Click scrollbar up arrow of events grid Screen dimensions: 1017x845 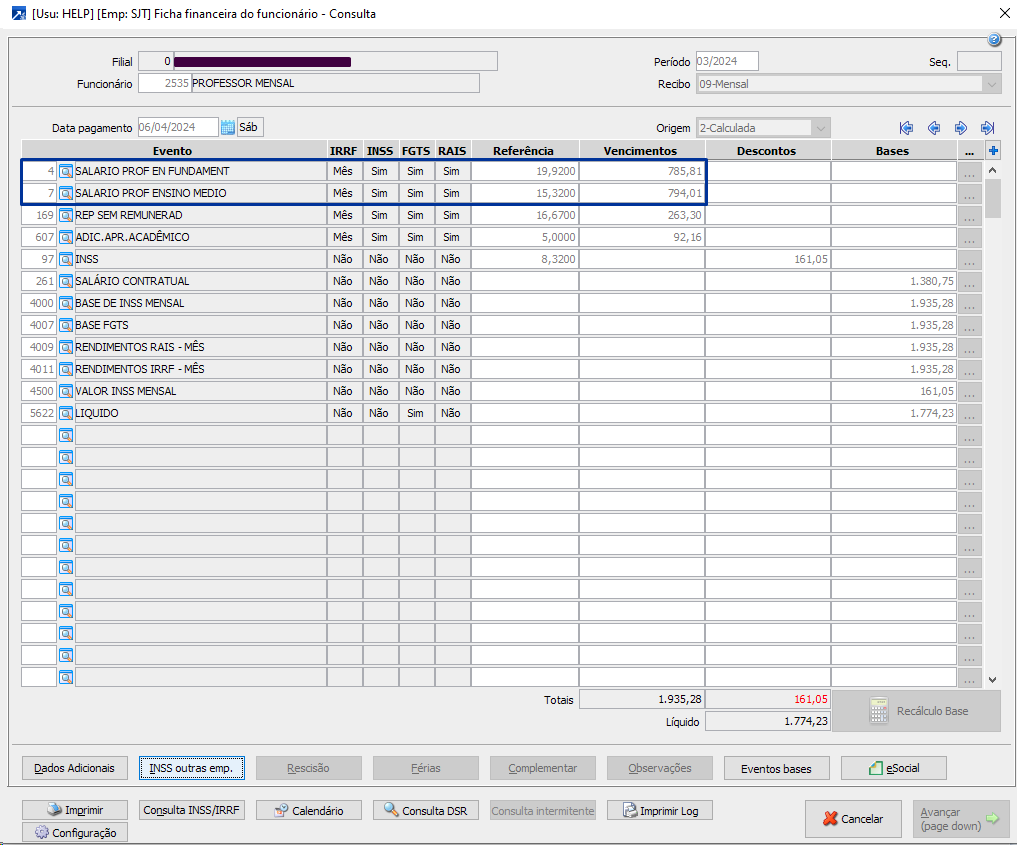[992, 170]
